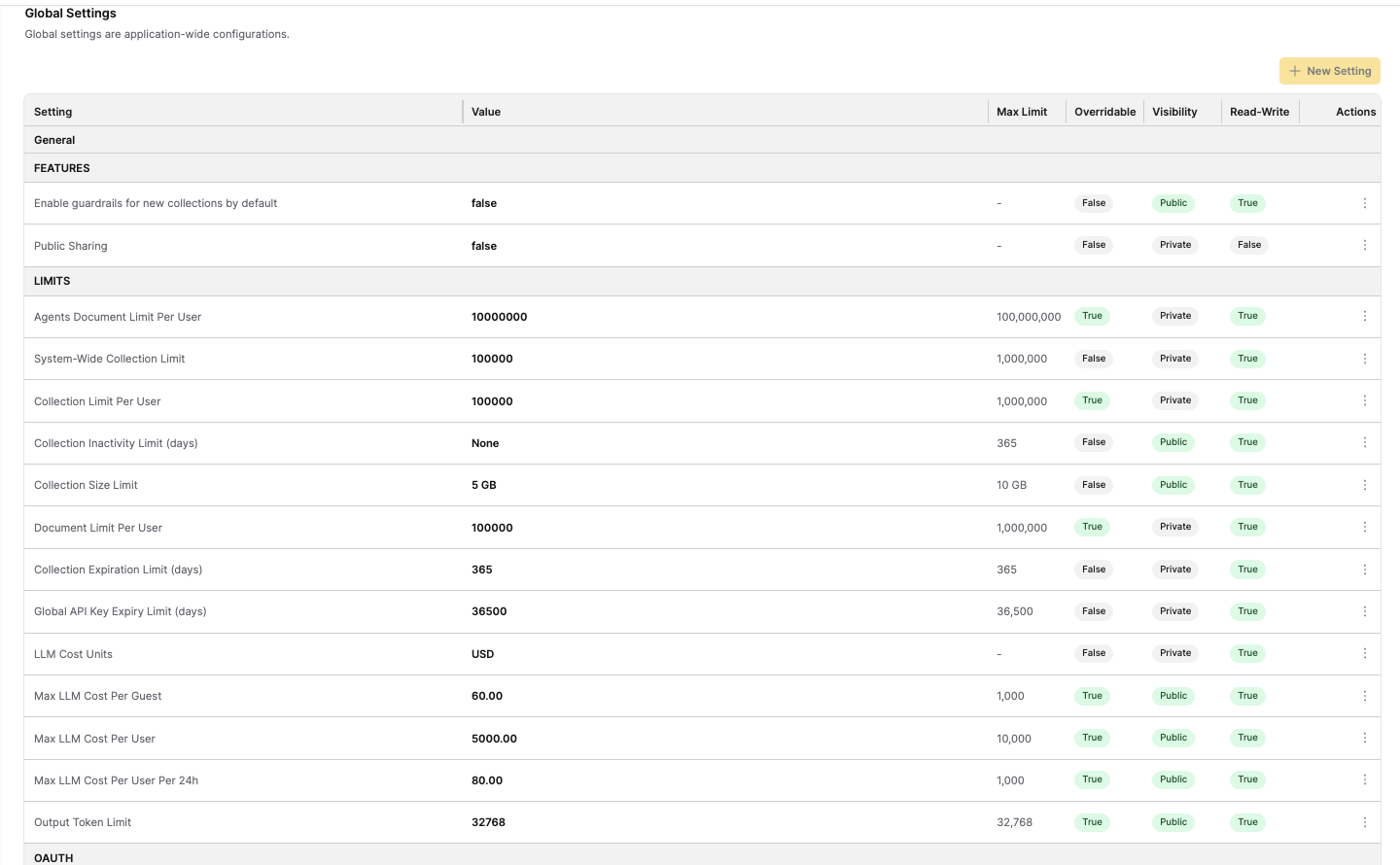This screenshot has width=1400, height=865.
Task: Open the actions menu for Document Limit Per User
Action: click(x=1364, y=527)
